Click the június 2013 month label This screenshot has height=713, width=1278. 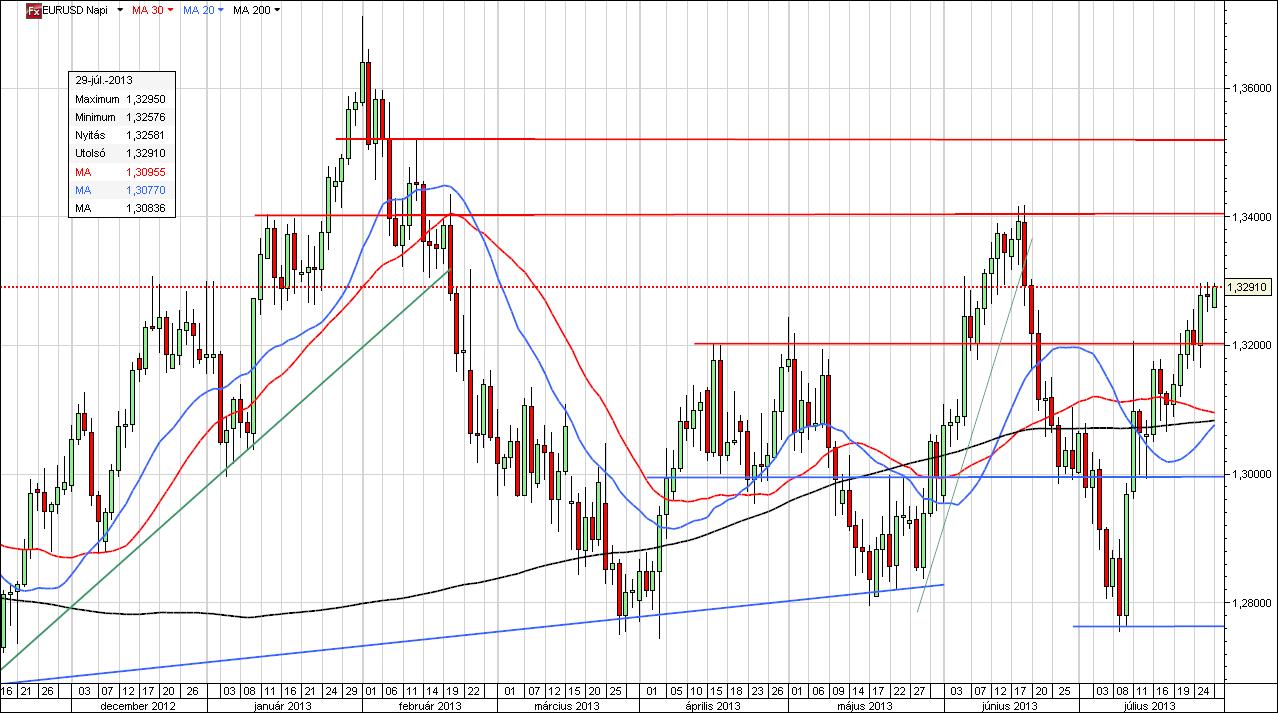1010,705
